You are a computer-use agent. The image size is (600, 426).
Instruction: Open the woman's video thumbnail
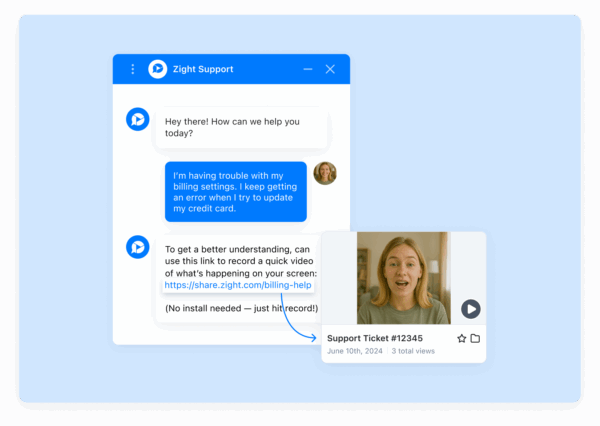click(x=403, y=275)
